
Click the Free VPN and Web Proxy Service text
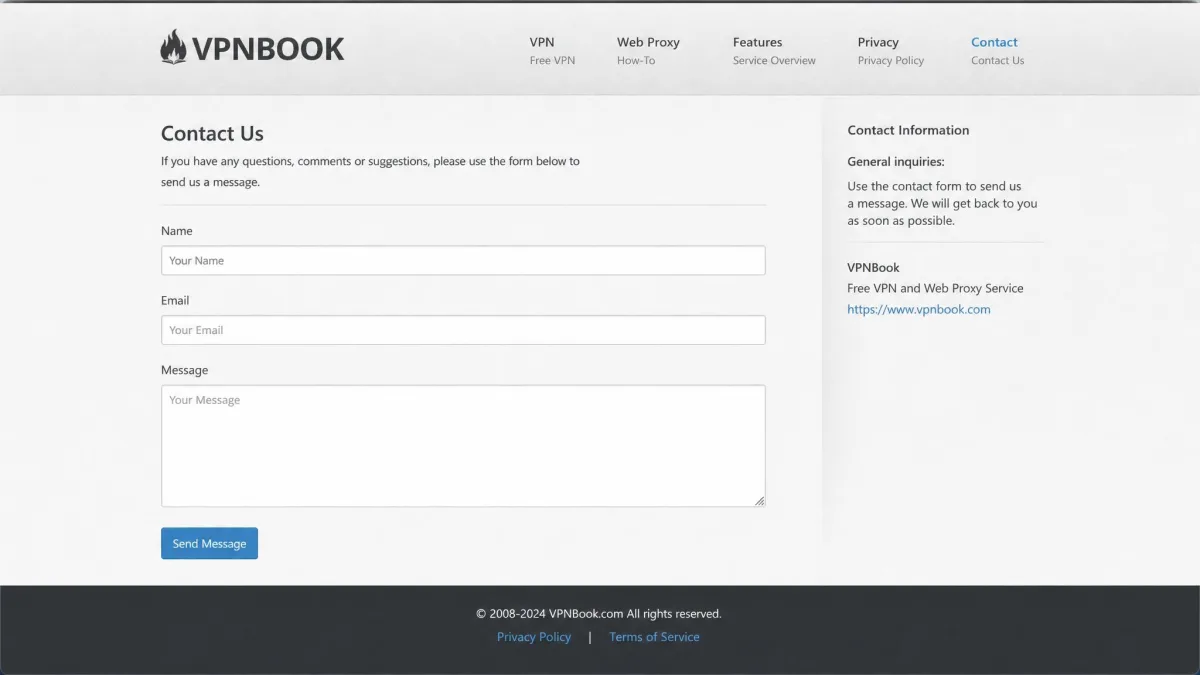click(935, 288)
